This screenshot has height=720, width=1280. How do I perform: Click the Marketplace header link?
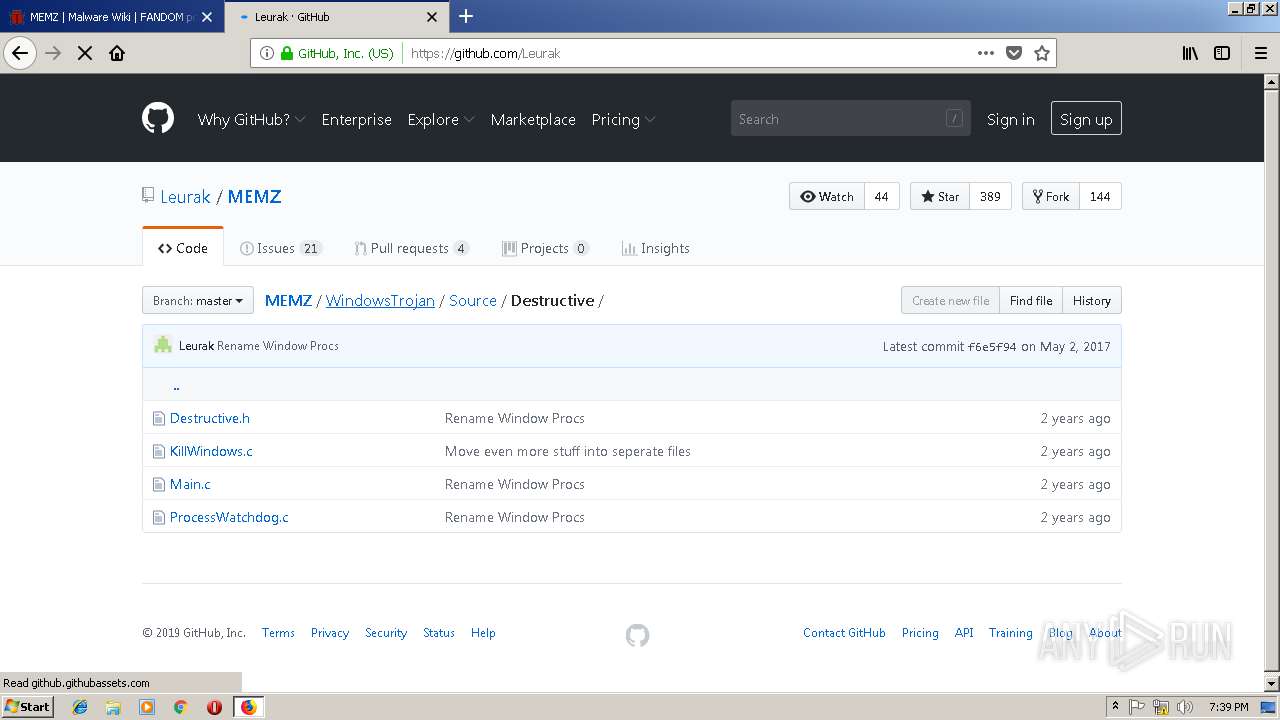tap(533, 119)
